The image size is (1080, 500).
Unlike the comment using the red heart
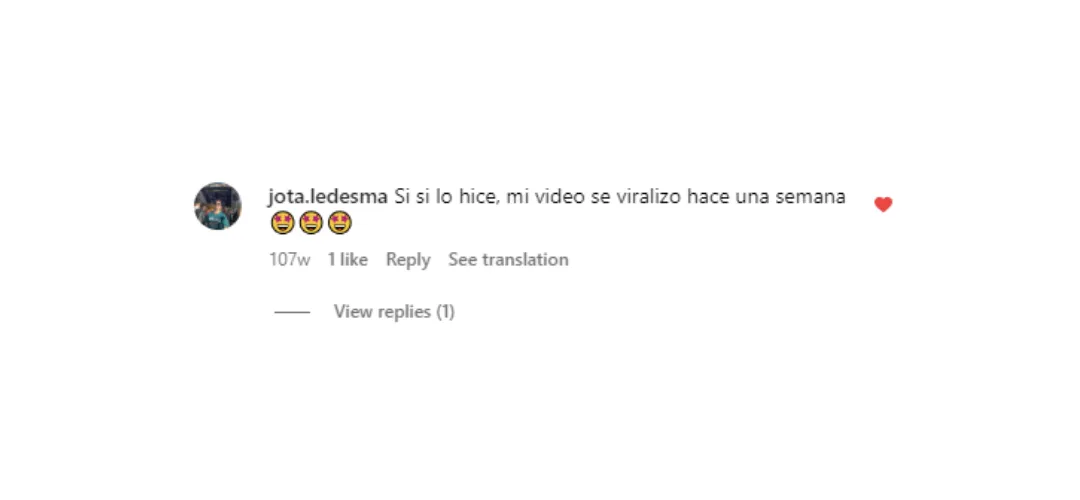tap(883, 205)
